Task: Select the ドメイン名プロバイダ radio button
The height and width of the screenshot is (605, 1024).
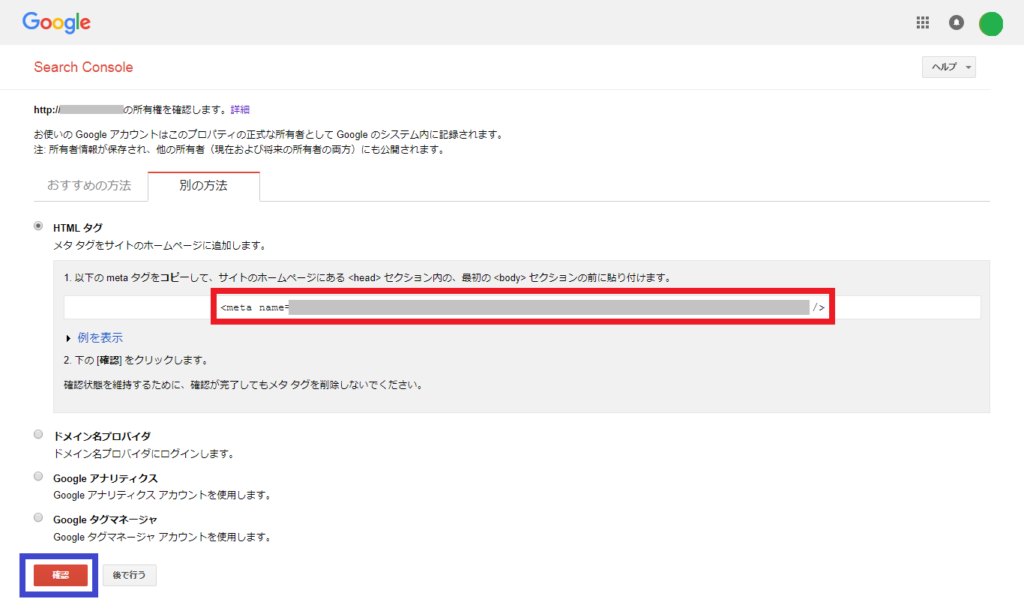Action: click(39, 434)
